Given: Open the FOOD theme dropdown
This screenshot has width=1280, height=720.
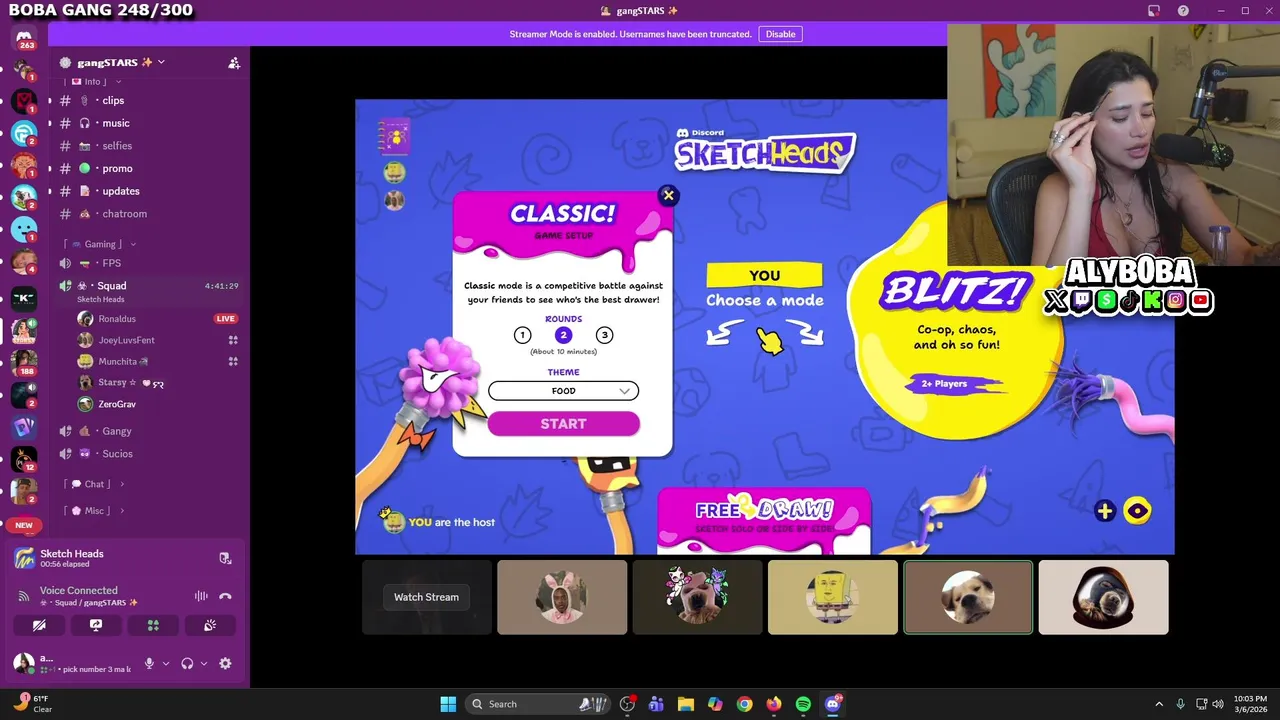Looking at the screenshot, I should 563,391.
